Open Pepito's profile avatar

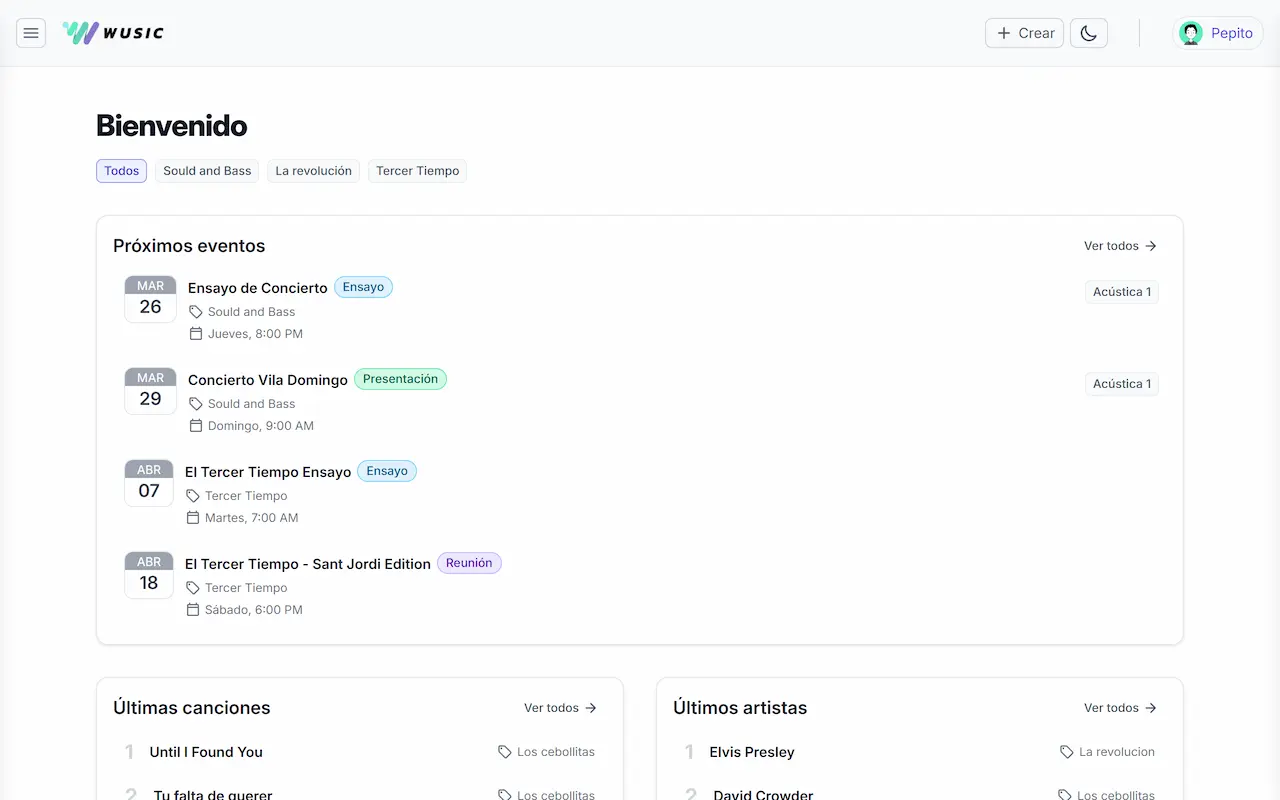click(1190, 32)
